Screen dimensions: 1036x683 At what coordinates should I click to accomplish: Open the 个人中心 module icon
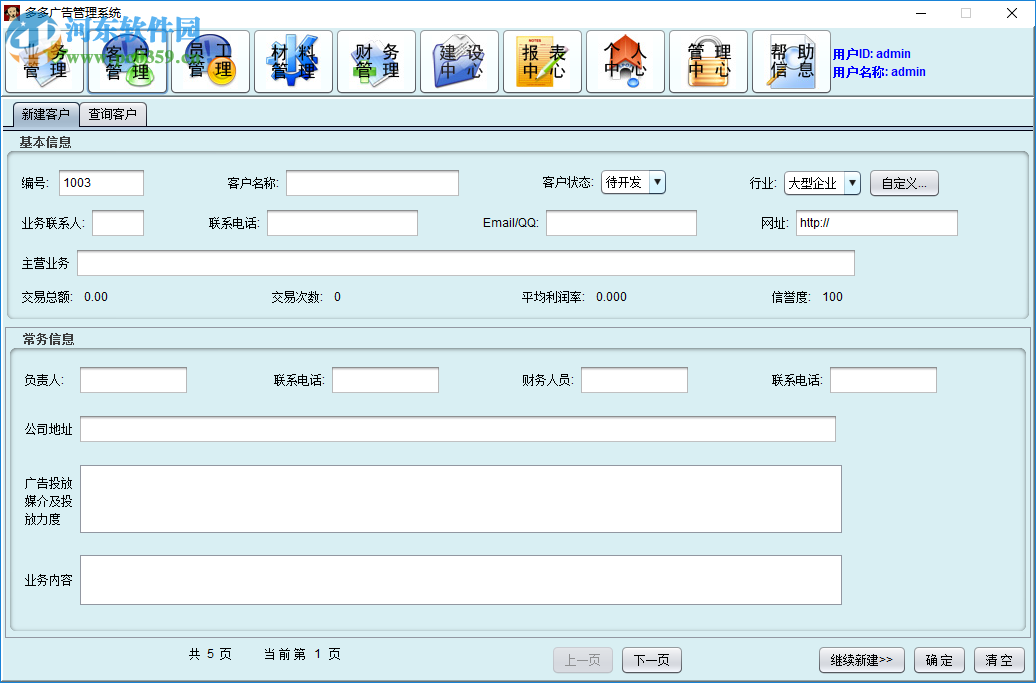click(625, 61)
